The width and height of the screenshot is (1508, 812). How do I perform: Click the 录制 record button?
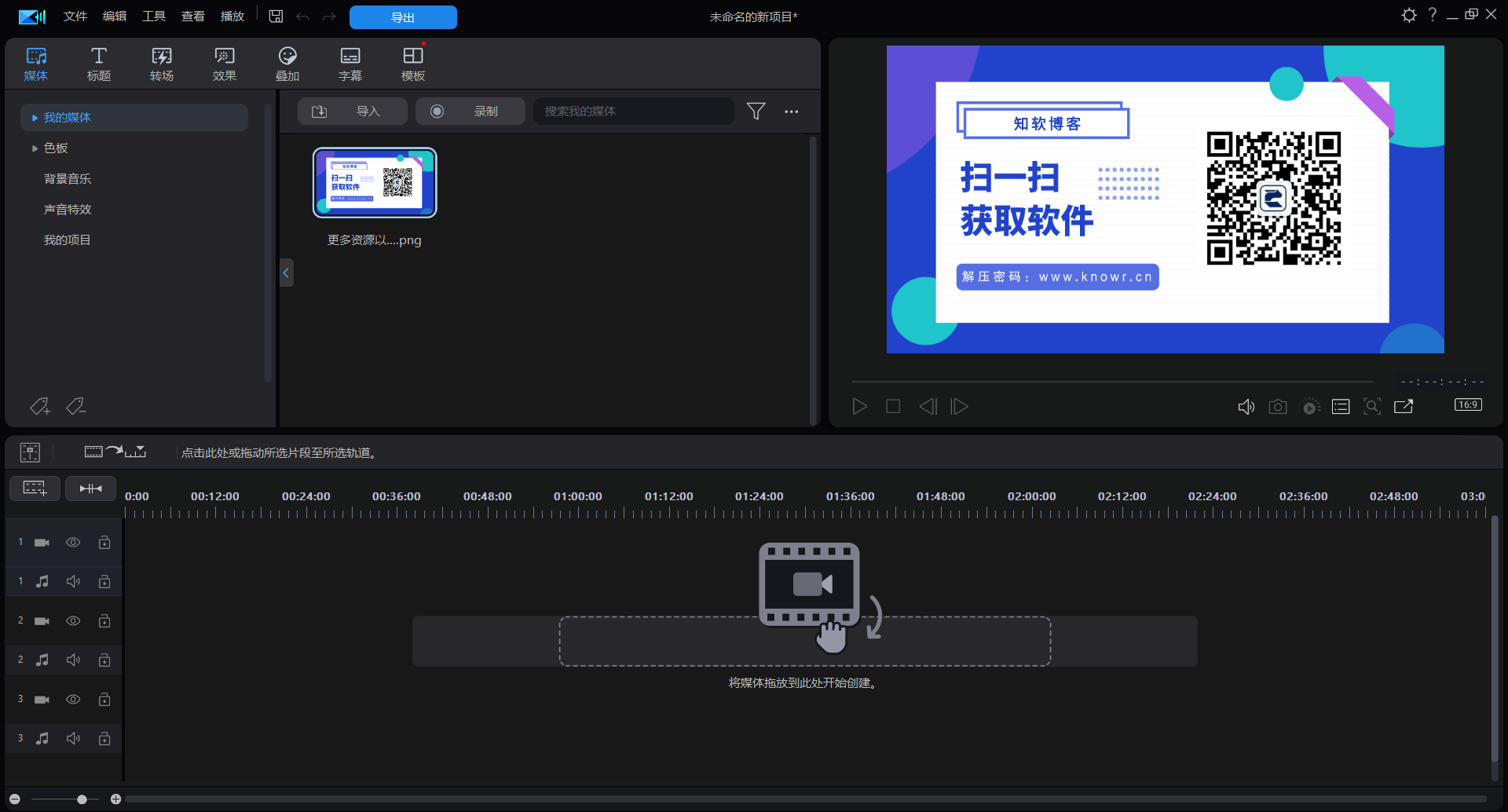click(470, 112)
